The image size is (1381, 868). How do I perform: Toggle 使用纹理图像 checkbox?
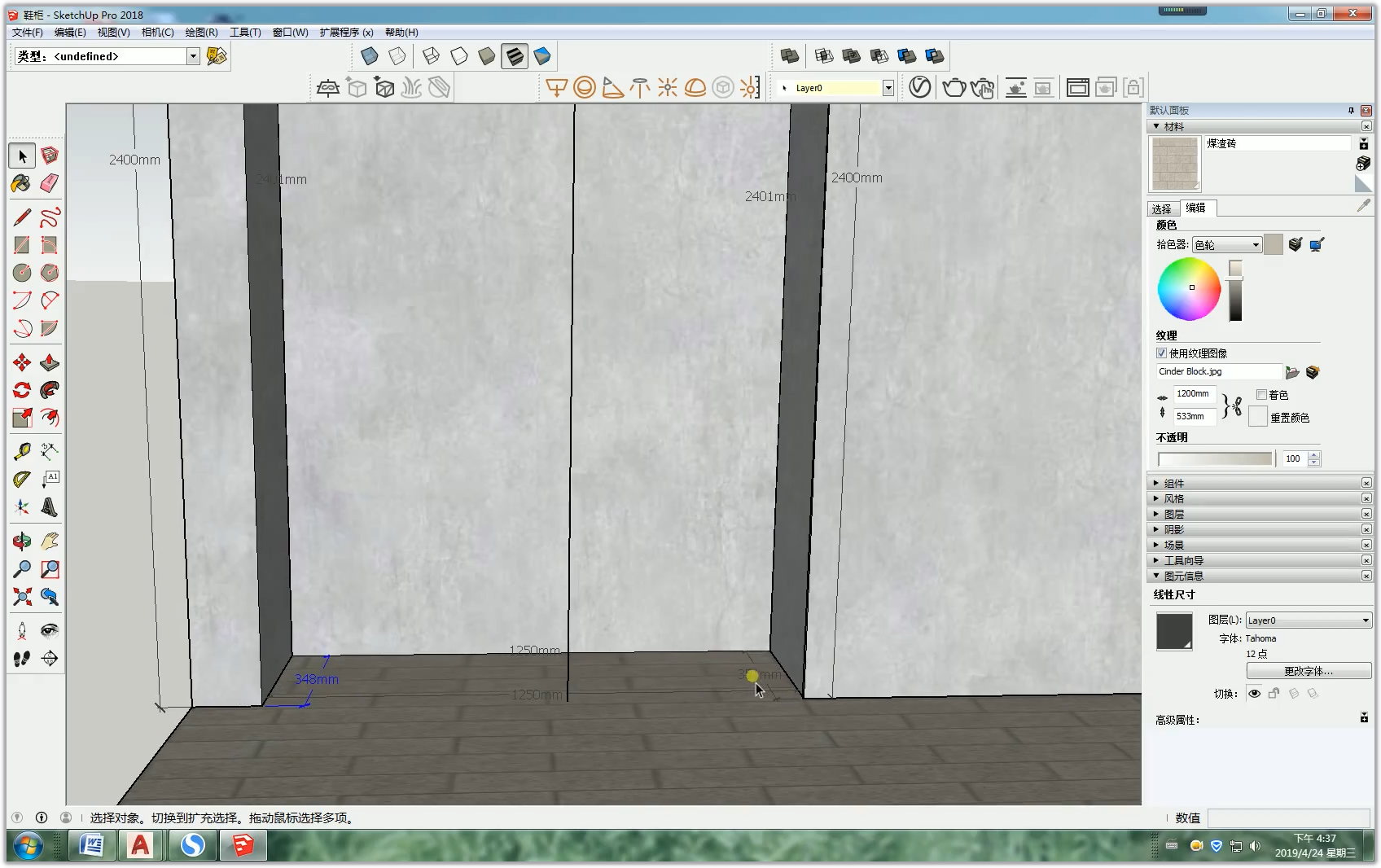click(1161, 353)
